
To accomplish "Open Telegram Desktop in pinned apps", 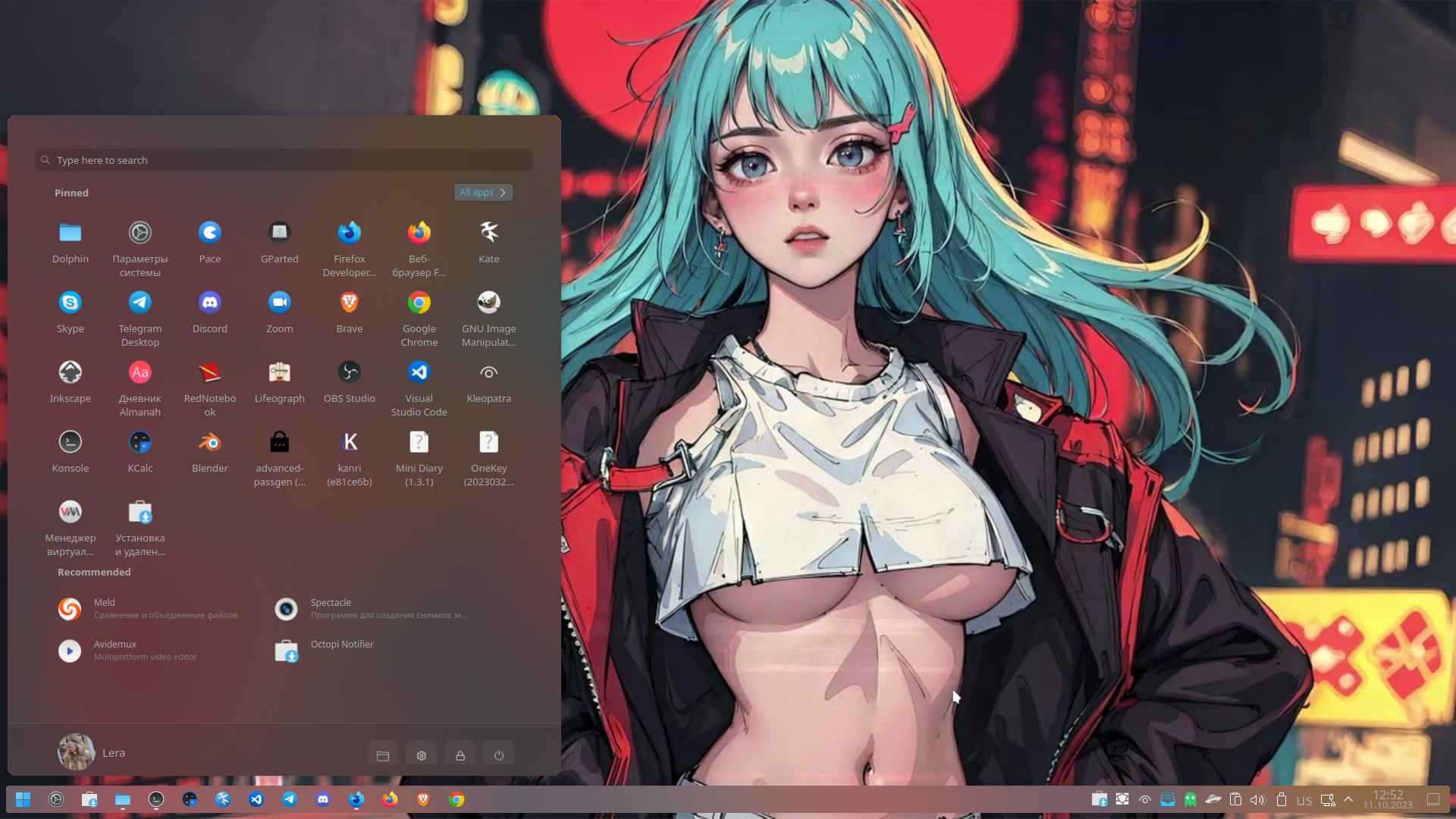I will pos(140,303).
